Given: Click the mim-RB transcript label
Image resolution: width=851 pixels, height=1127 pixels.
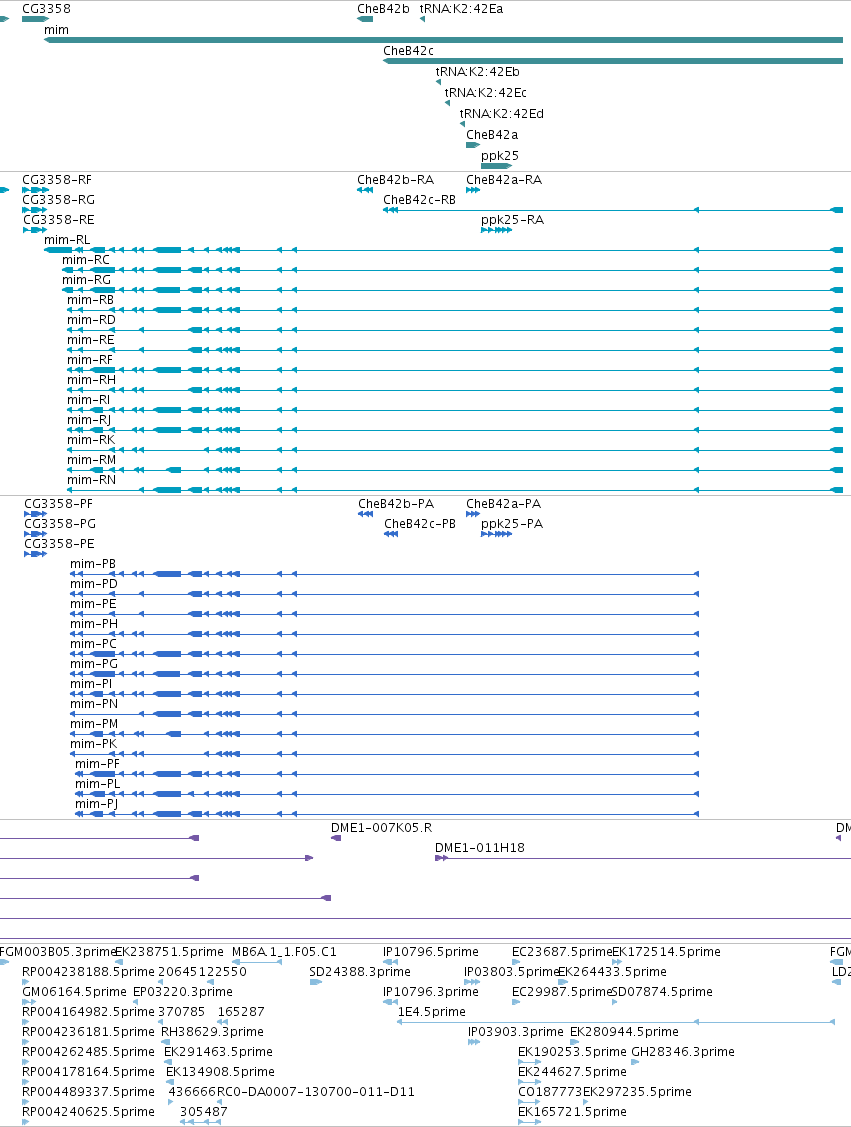Looking at the screenshot, I should point(90,300).
